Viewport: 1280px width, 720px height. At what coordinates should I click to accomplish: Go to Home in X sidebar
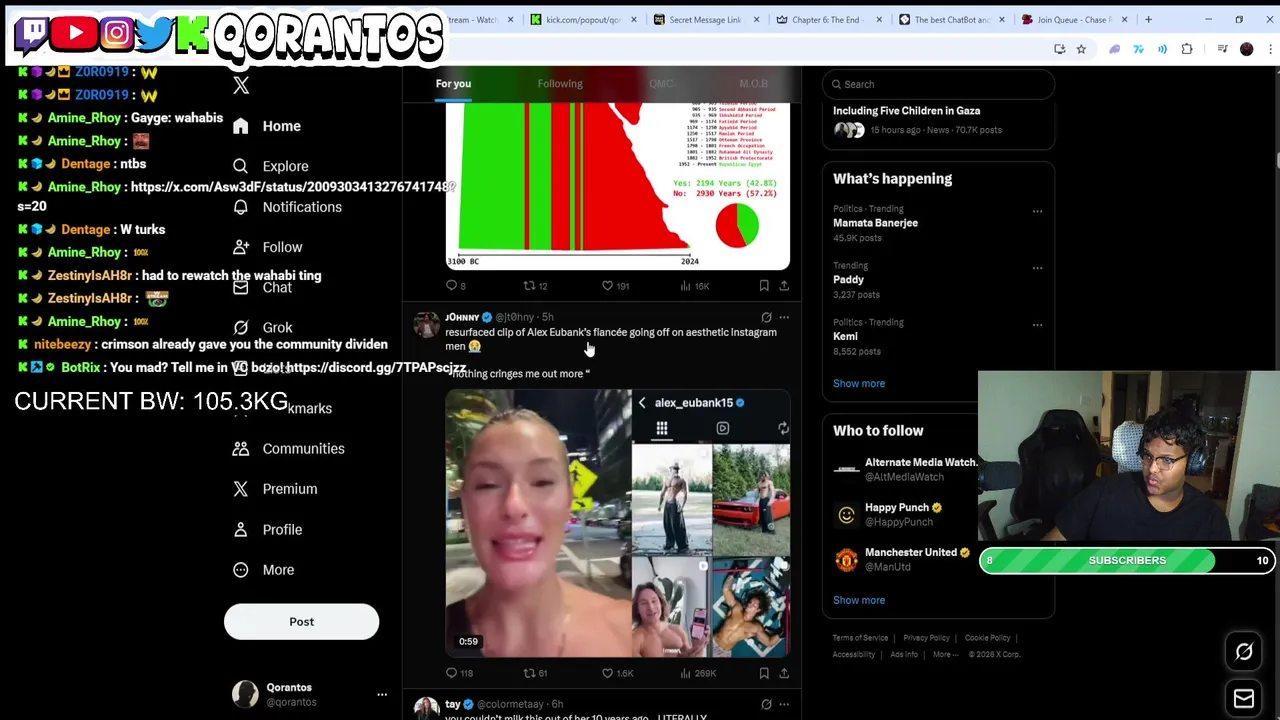pos(266,126)
